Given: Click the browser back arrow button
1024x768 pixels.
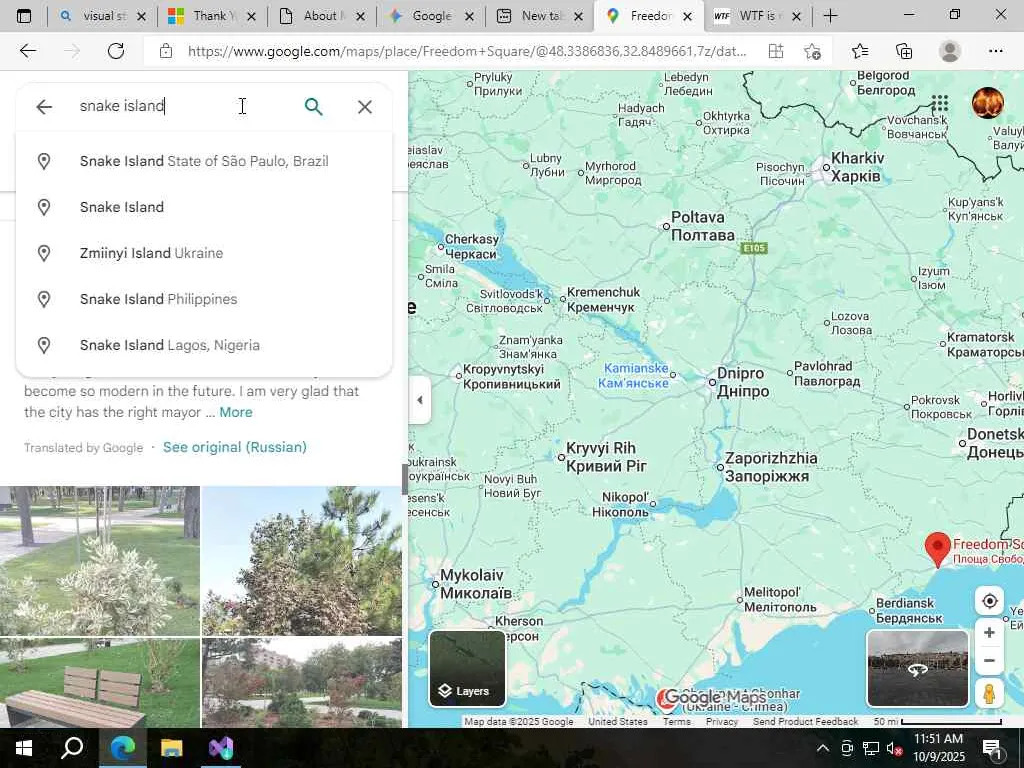Looking at the screenshot, I should pyautogui.click(x=27, y=51).
